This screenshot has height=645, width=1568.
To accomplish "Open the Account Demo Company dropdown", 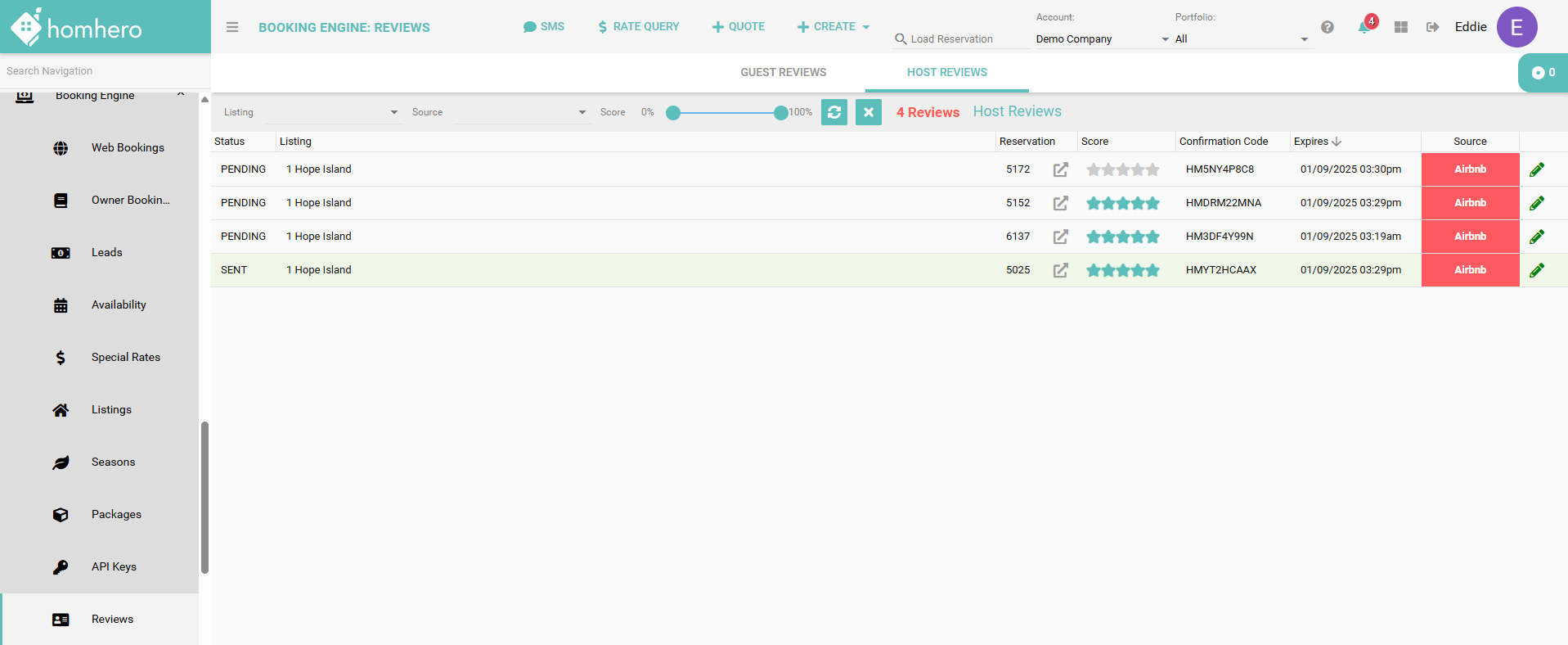I will 1101,39.
